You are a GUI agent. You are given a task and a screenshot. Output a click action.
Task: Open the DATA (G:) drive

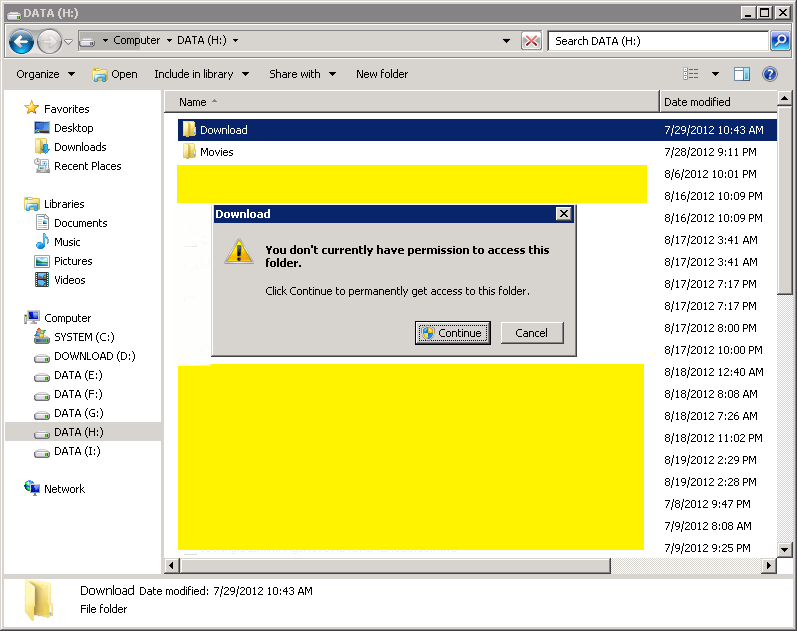69,413
